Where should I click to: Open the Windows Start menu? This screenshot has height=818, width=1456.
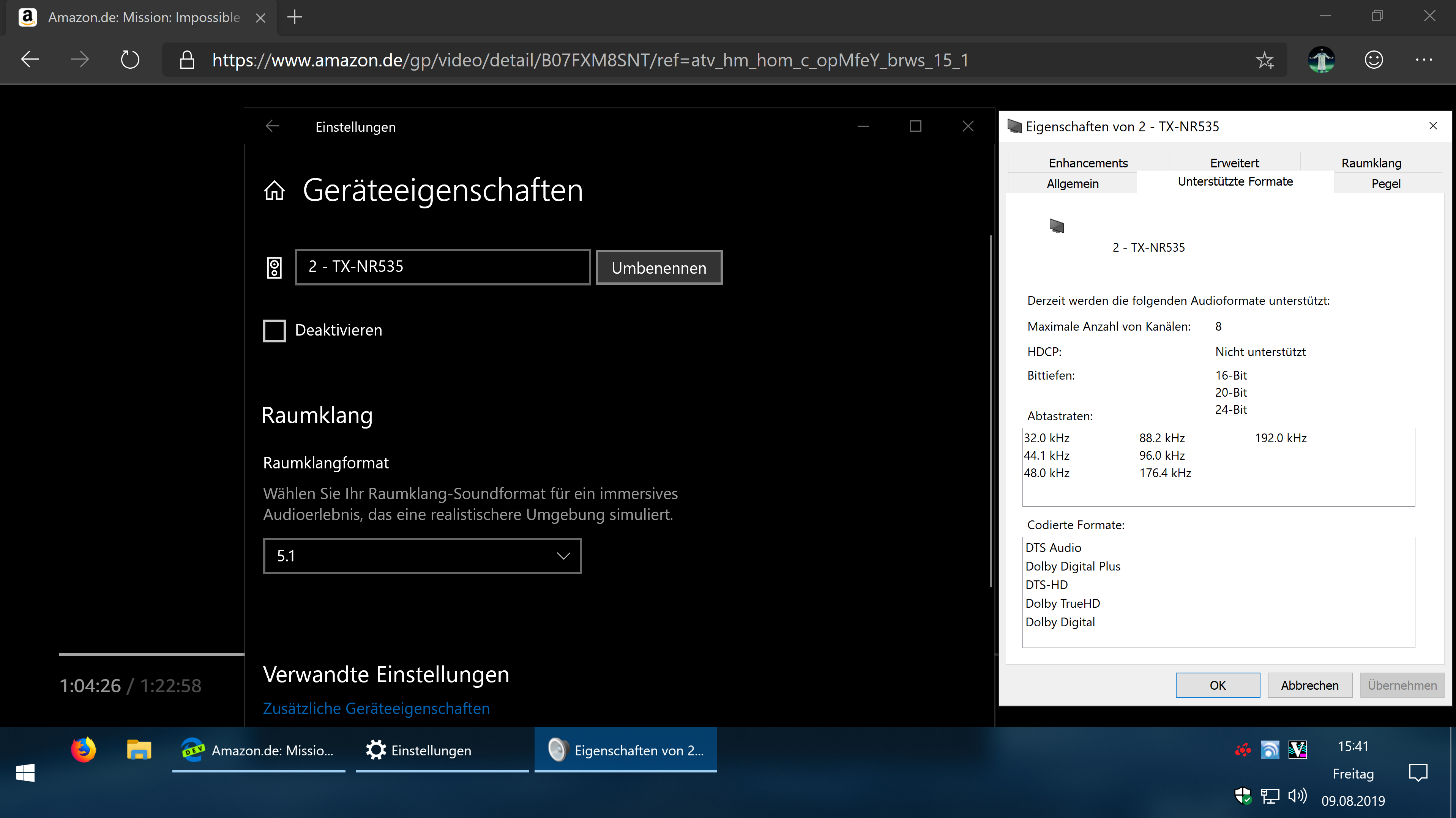click(25, 772)
